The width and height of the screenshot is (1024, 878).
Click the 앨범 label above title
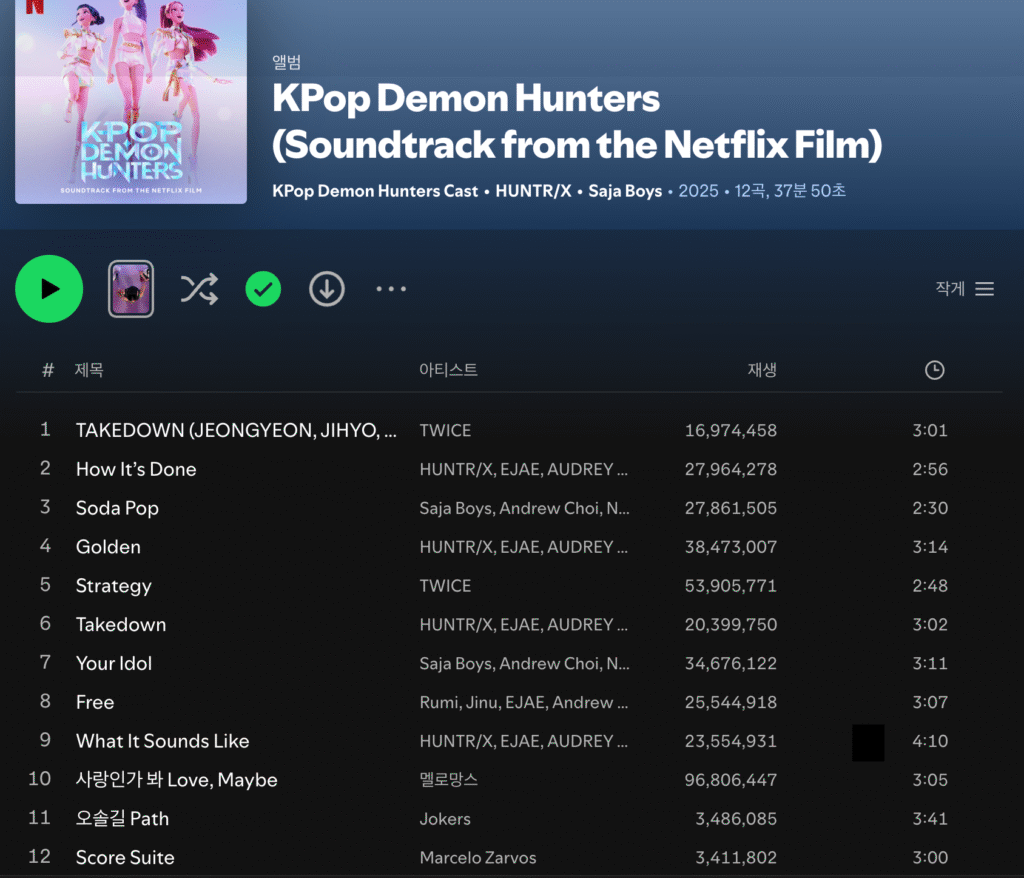click(x=287, y=62)
